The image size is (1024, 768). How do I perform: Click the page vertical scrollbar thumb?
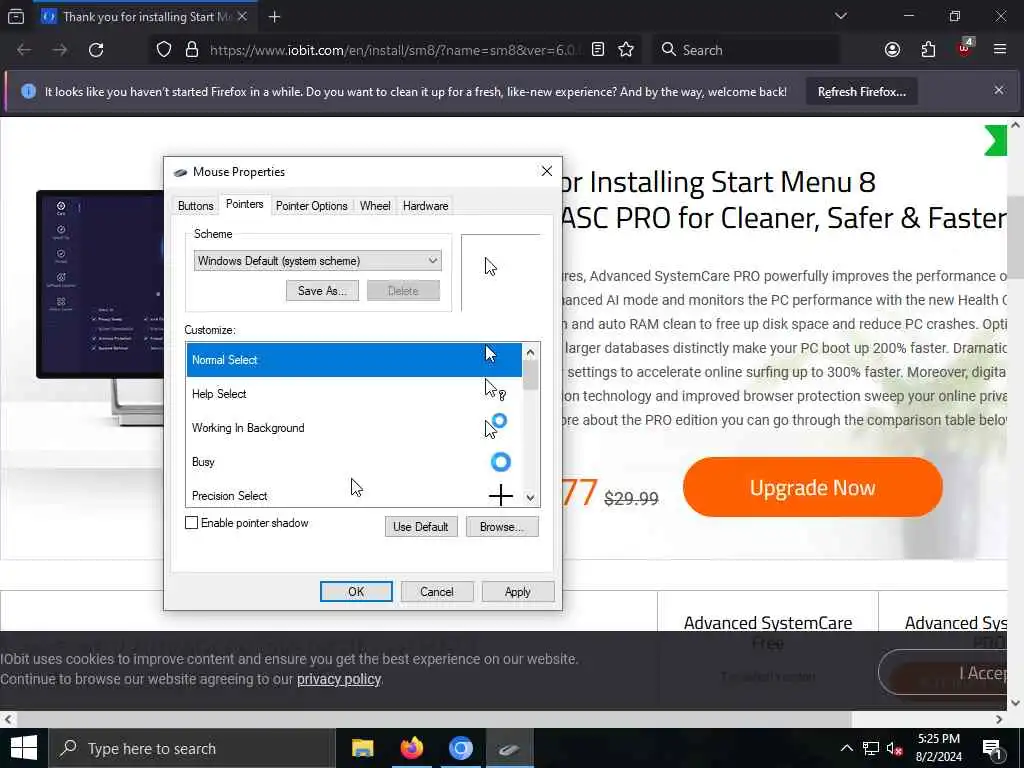pyautogui.click(x=1016, y=236)
